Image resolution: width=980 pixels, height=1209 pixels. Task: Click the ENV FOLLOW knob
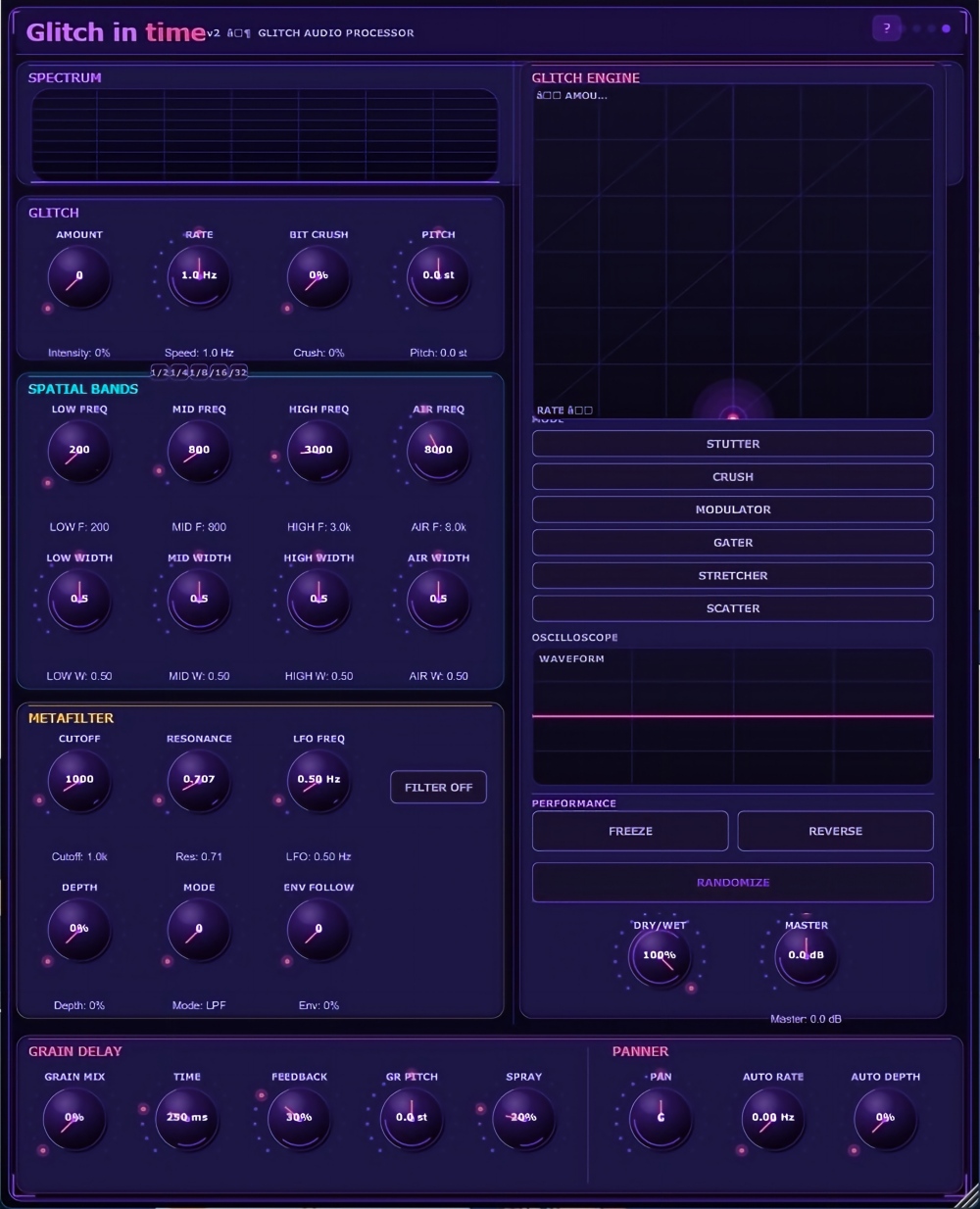point(318,930)
